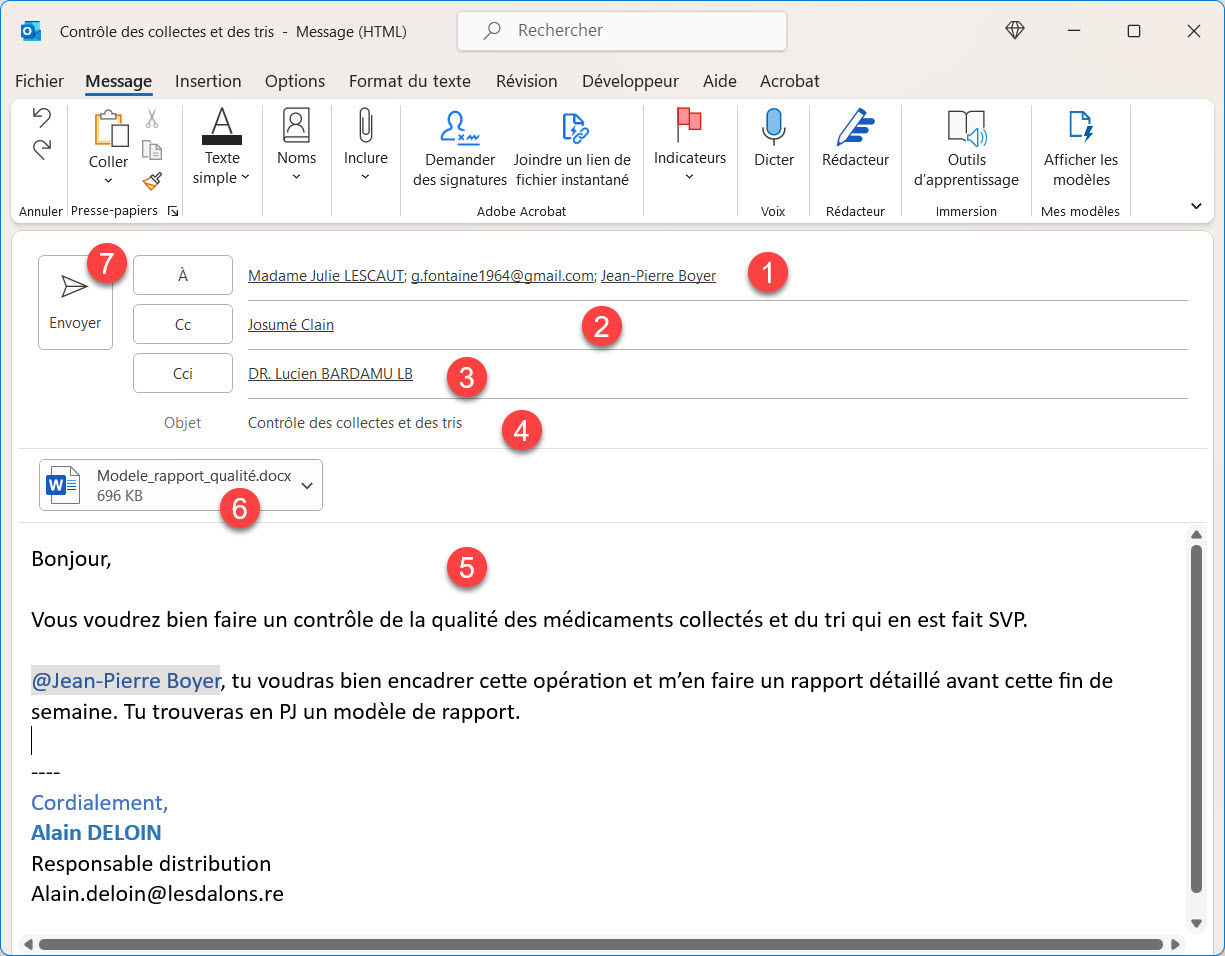Viewport: 1225px width, 956px height.
Task: Expand the attachment Modele_rapport_qualité.docx dropdown arrow
Action: pos(307,485)
